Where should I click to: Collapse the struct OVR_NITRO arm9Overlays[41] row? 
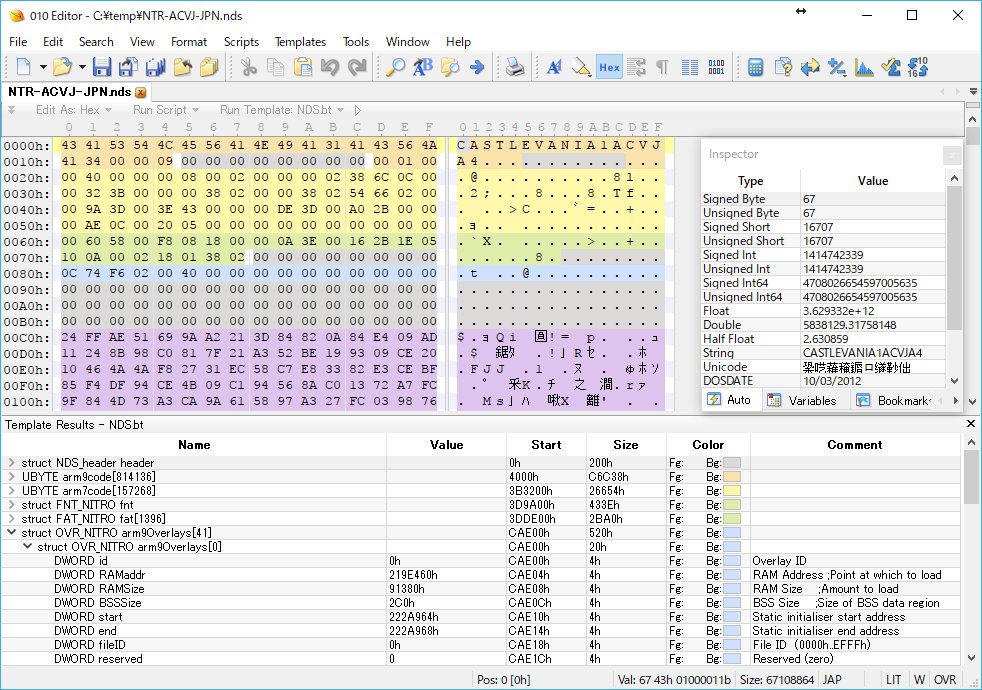[x=11, y=533]
